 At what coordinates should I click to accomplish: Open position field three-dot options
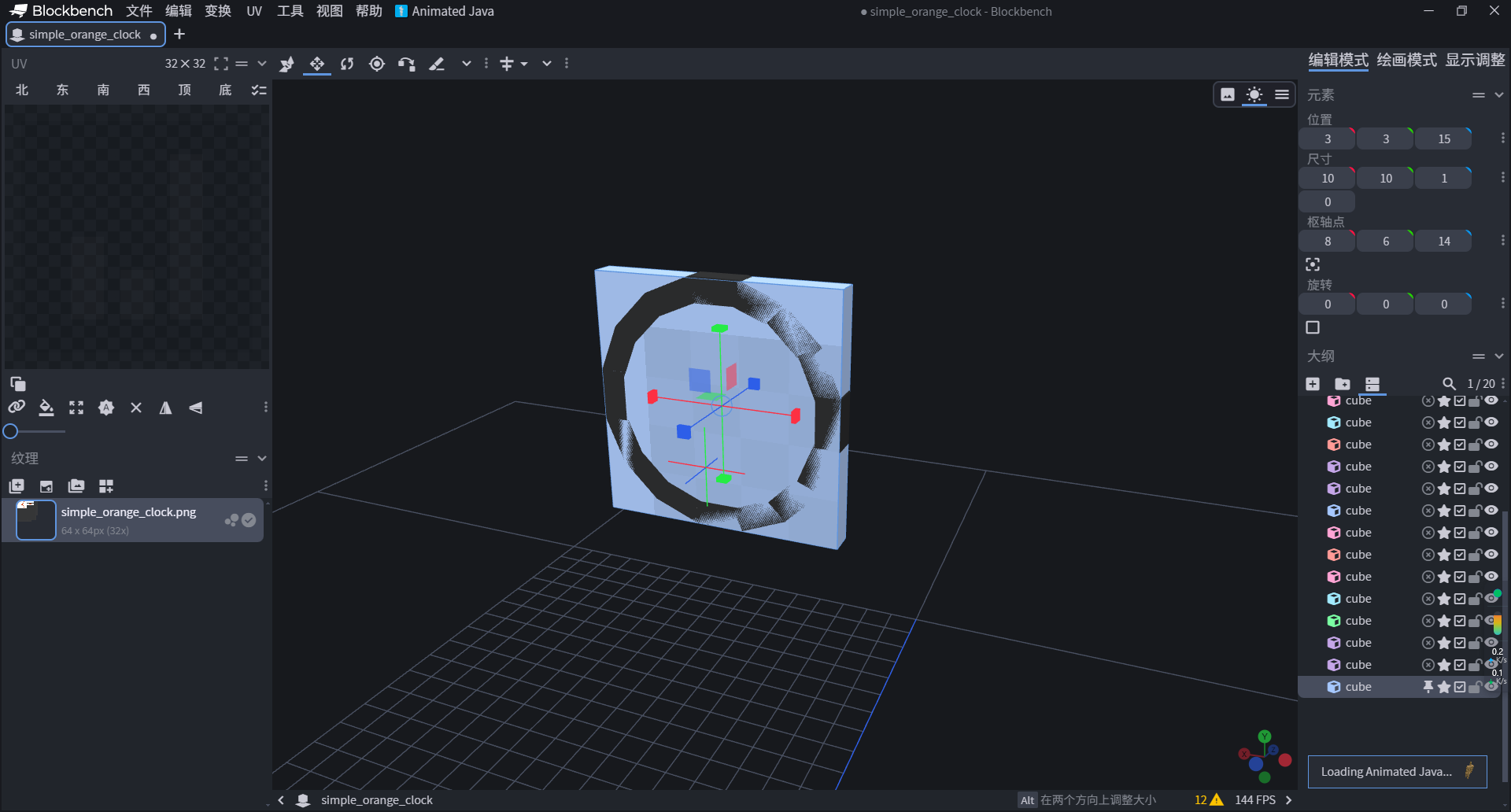click(x=1502, y=138)
